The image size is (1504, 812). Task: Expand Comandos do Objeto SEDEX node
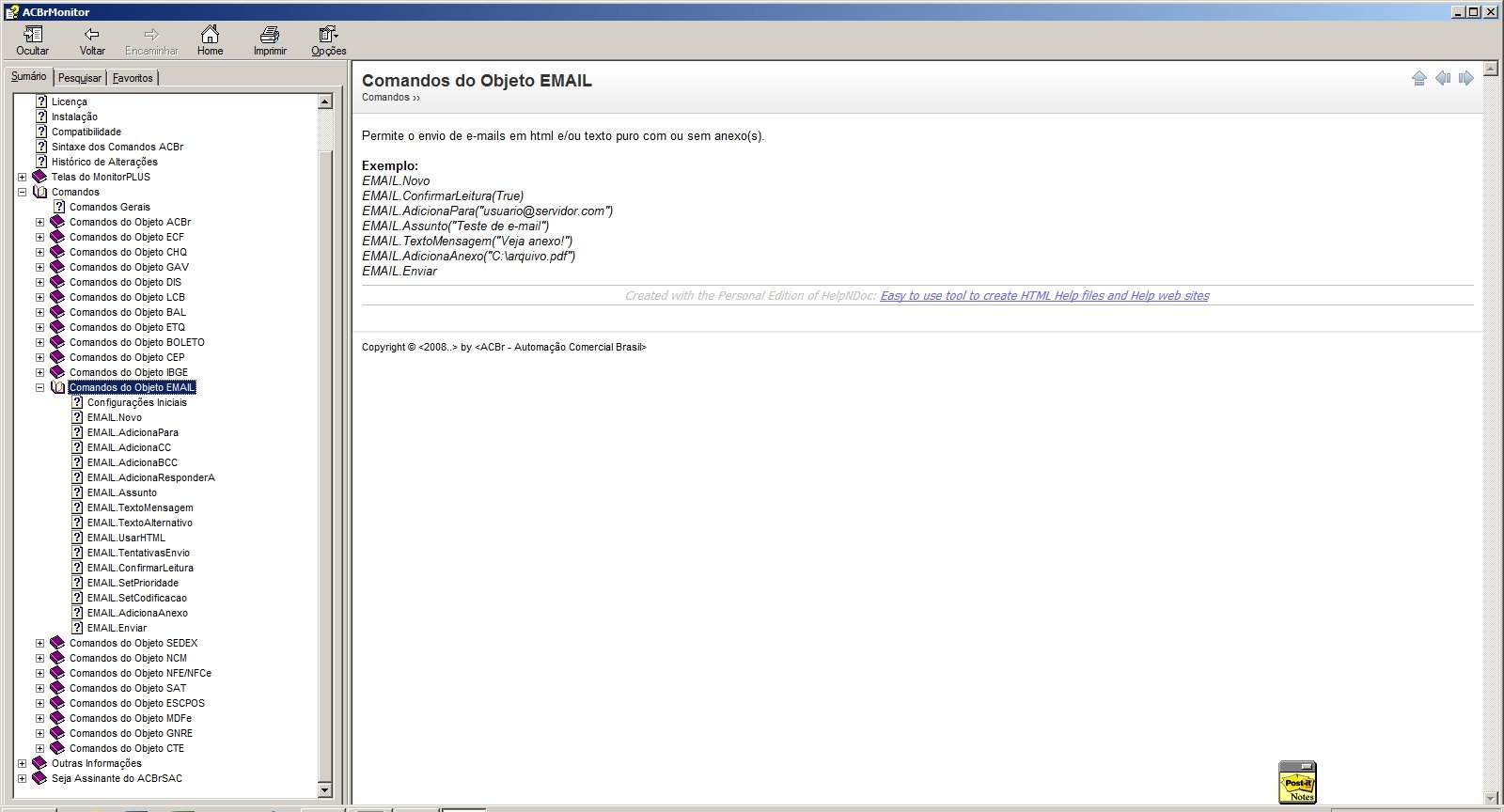pos(40,643)
